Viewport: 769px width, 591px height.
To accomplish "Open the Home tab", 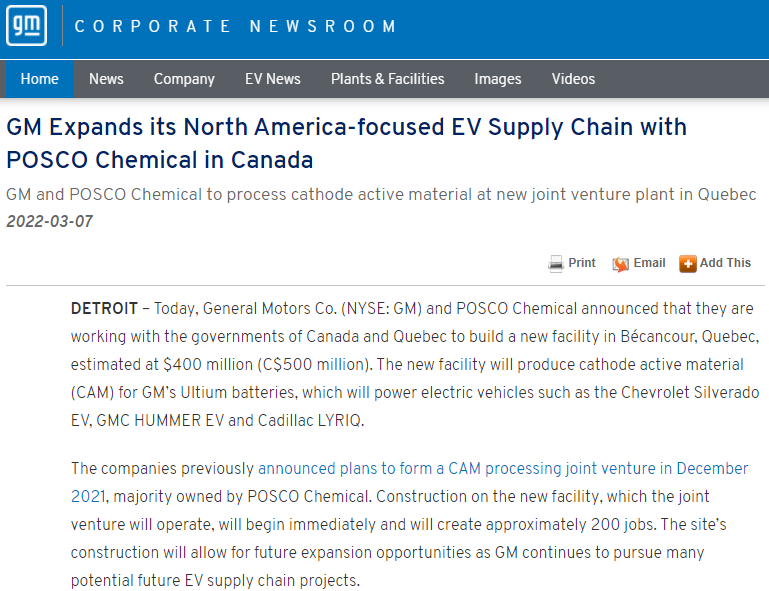I will click(x=40, y=79).
